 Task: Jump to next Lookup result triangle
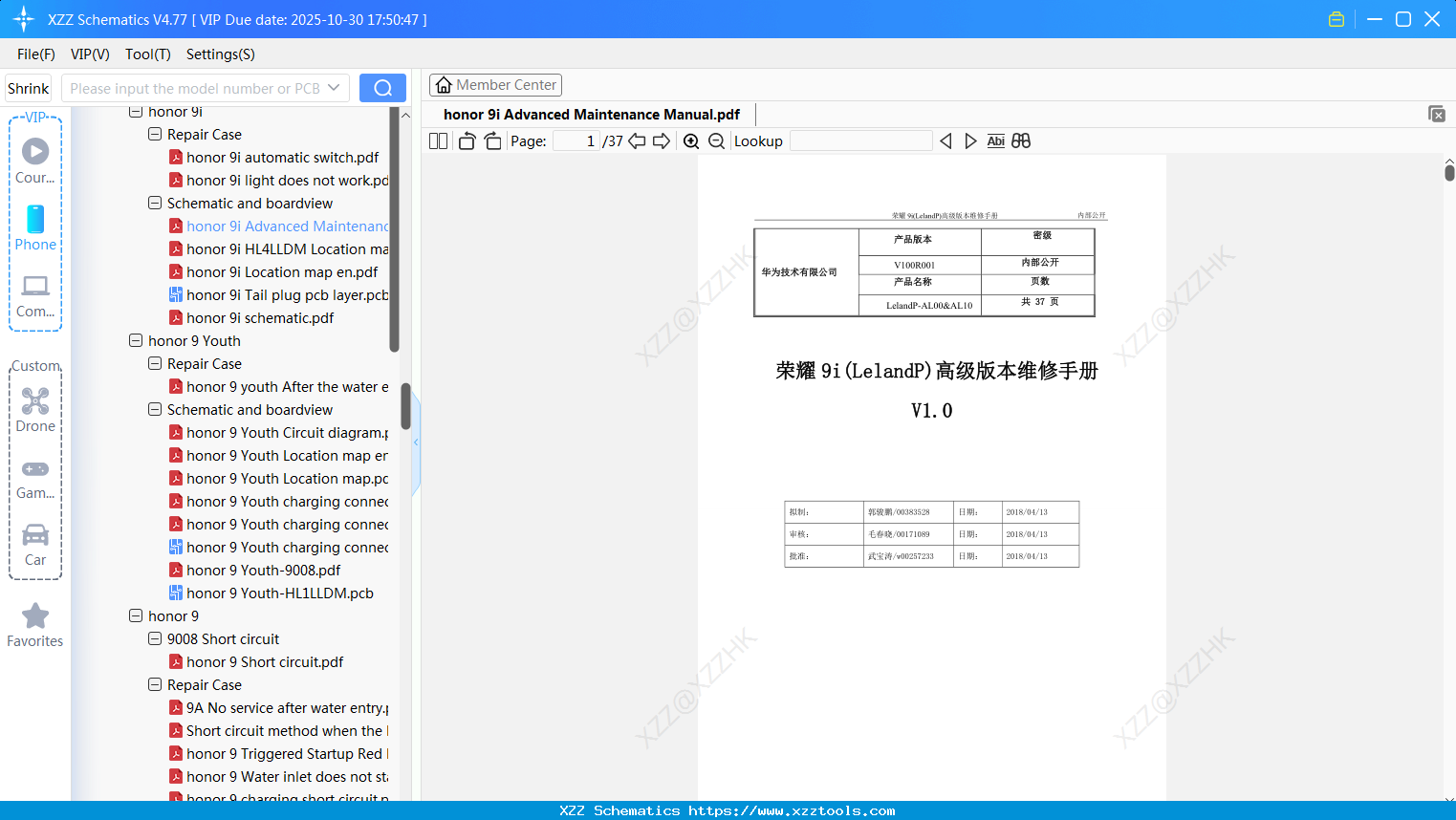pyautogui.click(x=970, y=141)
